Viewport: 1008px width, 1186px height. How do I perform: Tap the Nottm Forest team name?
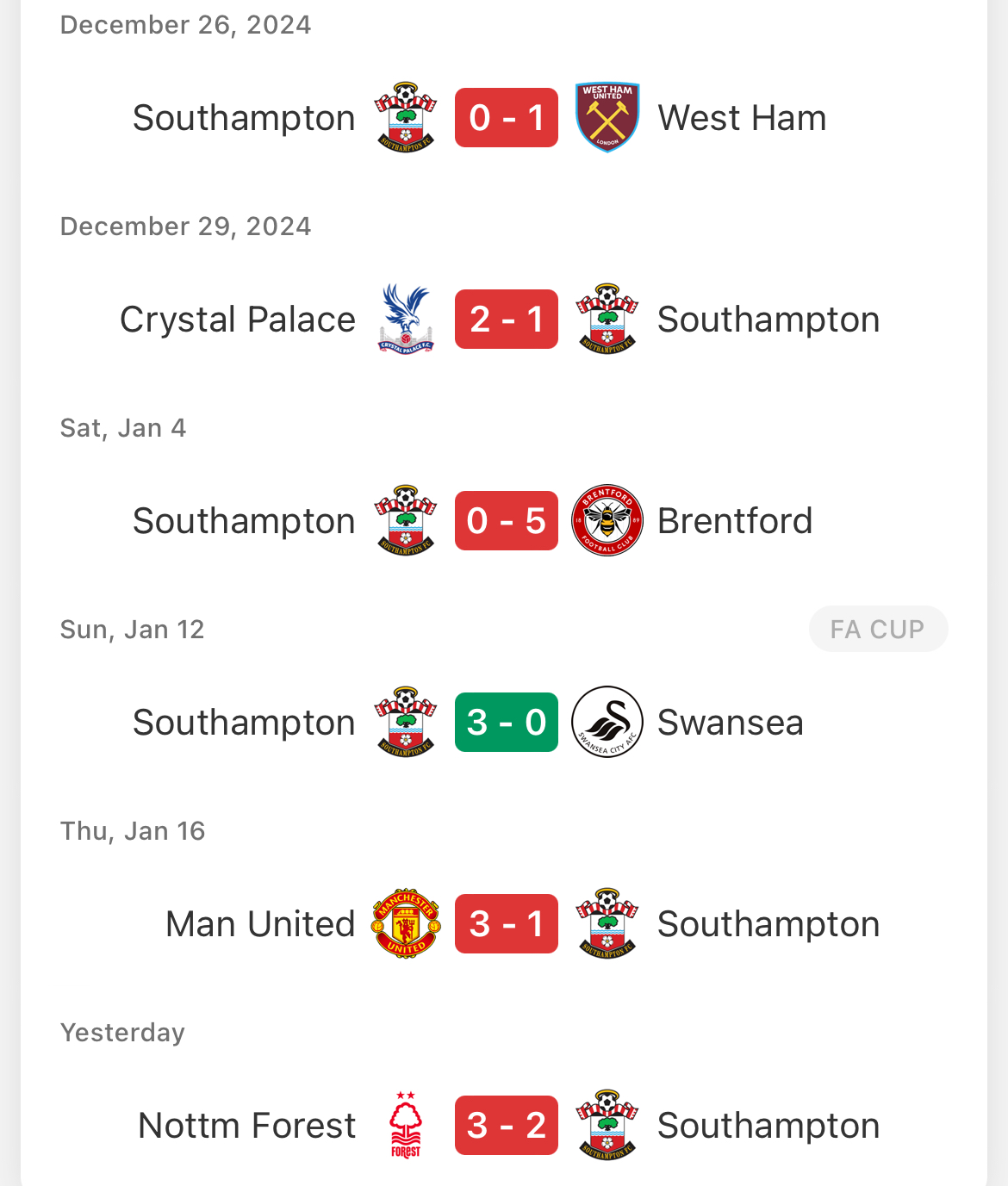247,1126
